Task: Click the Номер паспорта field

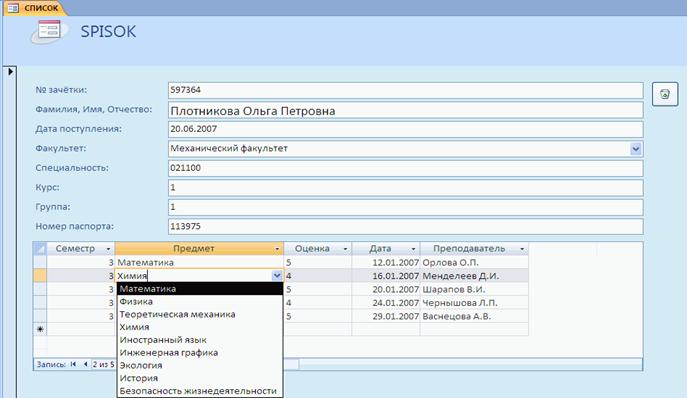Action: click(405, 226)
